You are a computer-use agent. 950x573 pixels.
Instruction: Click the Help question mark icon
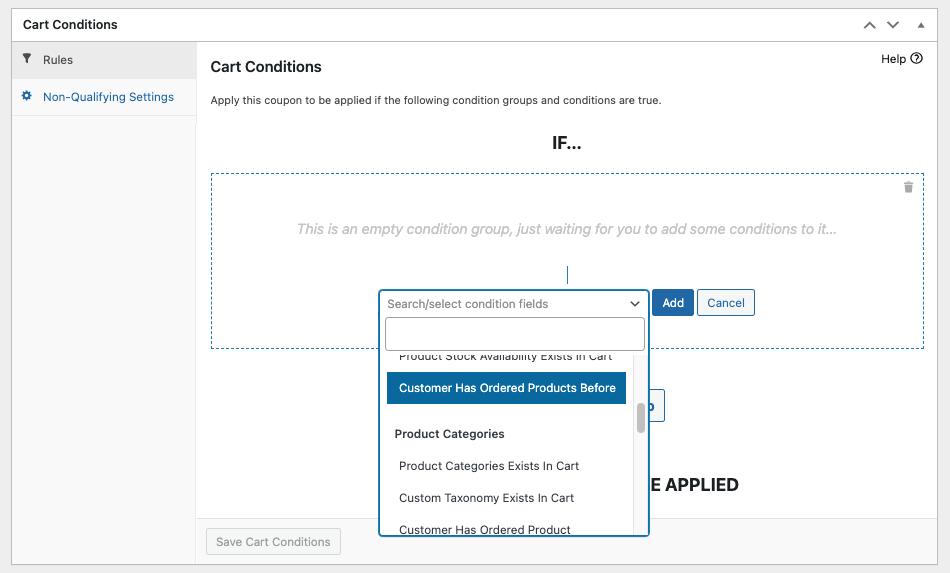click(917, 59)
